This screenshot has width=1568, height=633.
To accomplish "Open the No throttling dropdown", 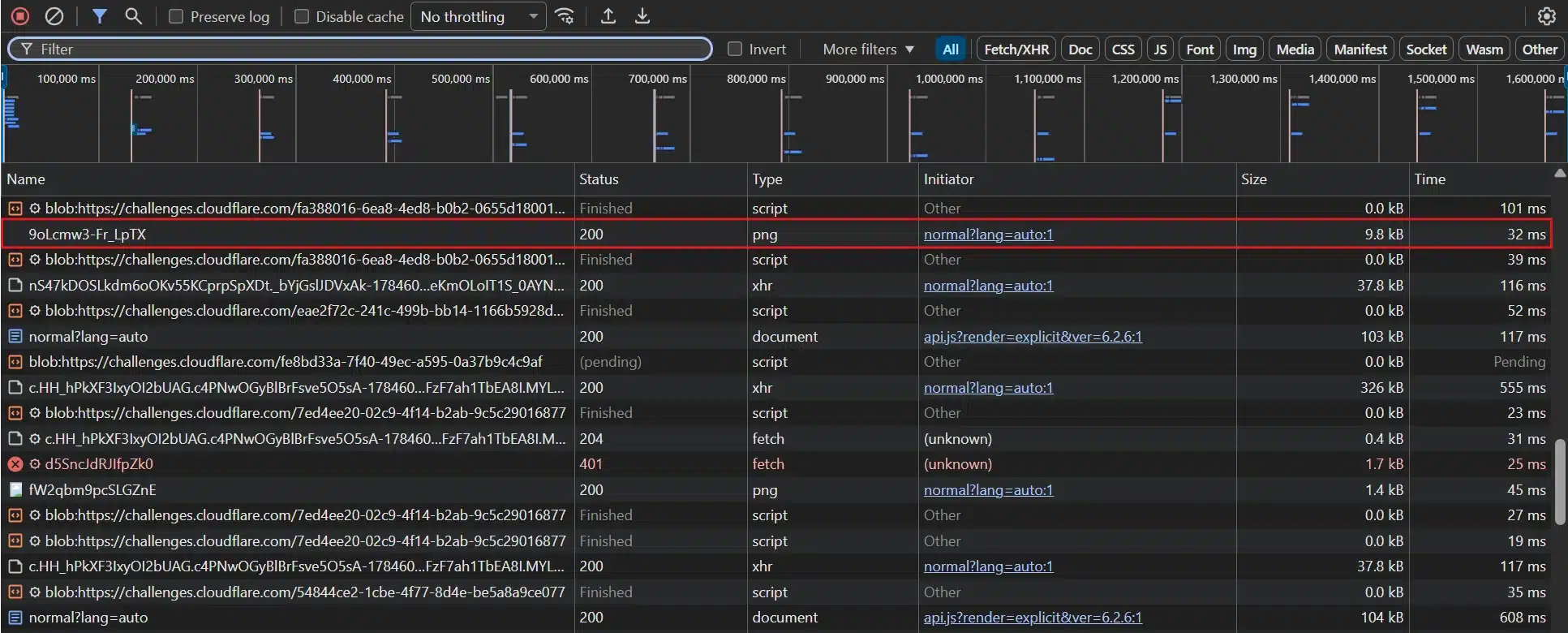I will pos(479,16).
